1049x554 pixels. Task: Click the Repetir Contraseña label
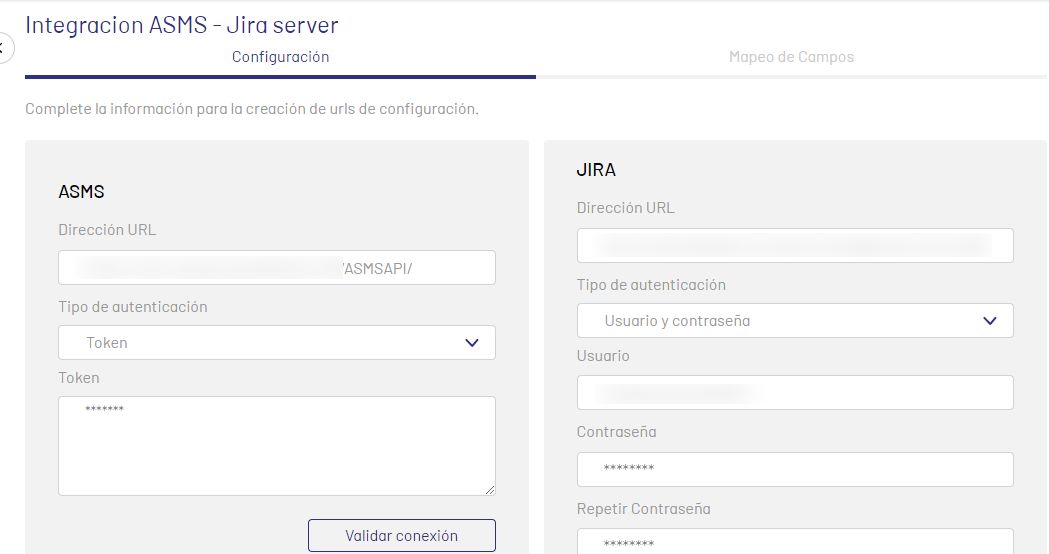pos(644,509)
